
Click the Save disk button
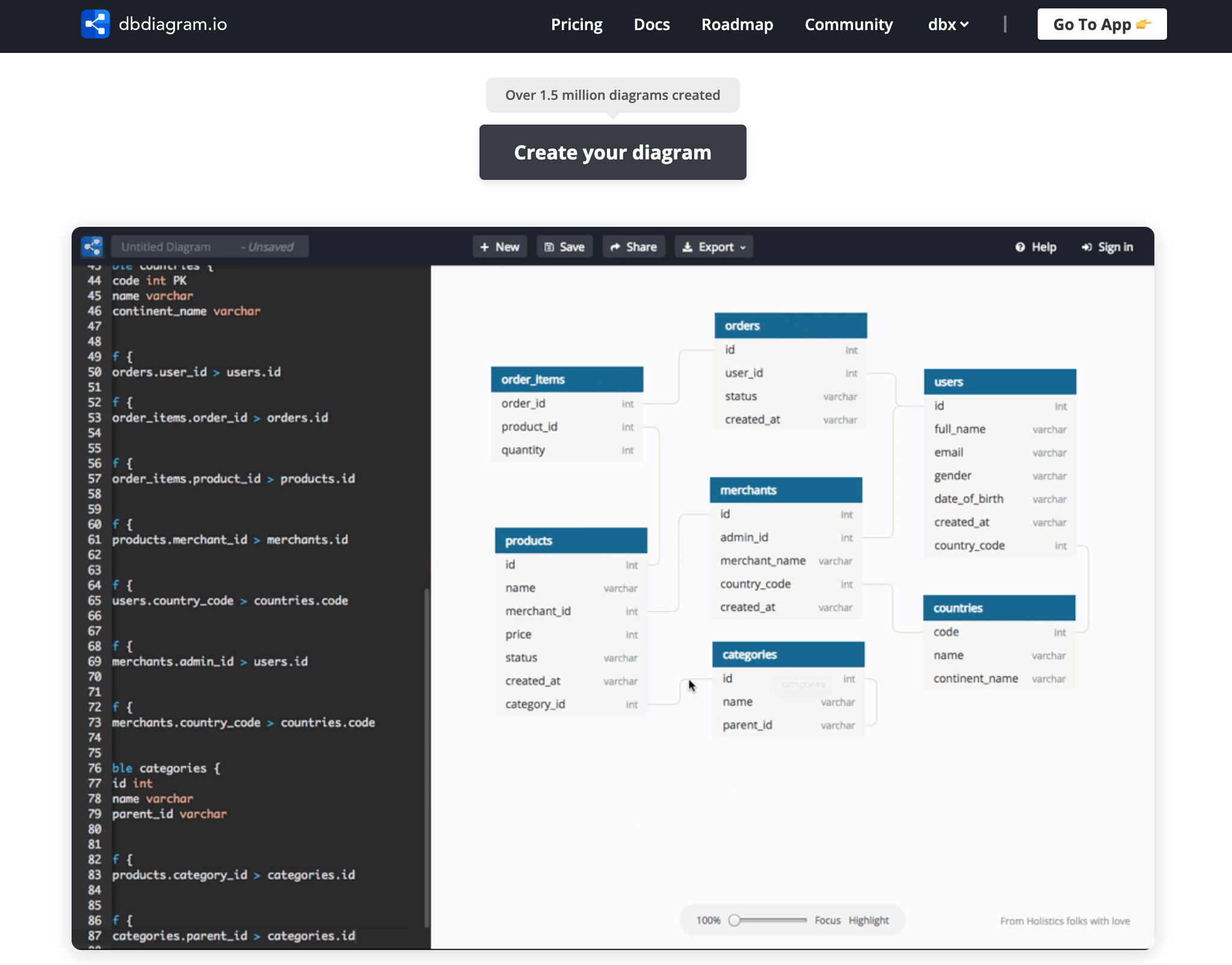[x=564, y=247]
